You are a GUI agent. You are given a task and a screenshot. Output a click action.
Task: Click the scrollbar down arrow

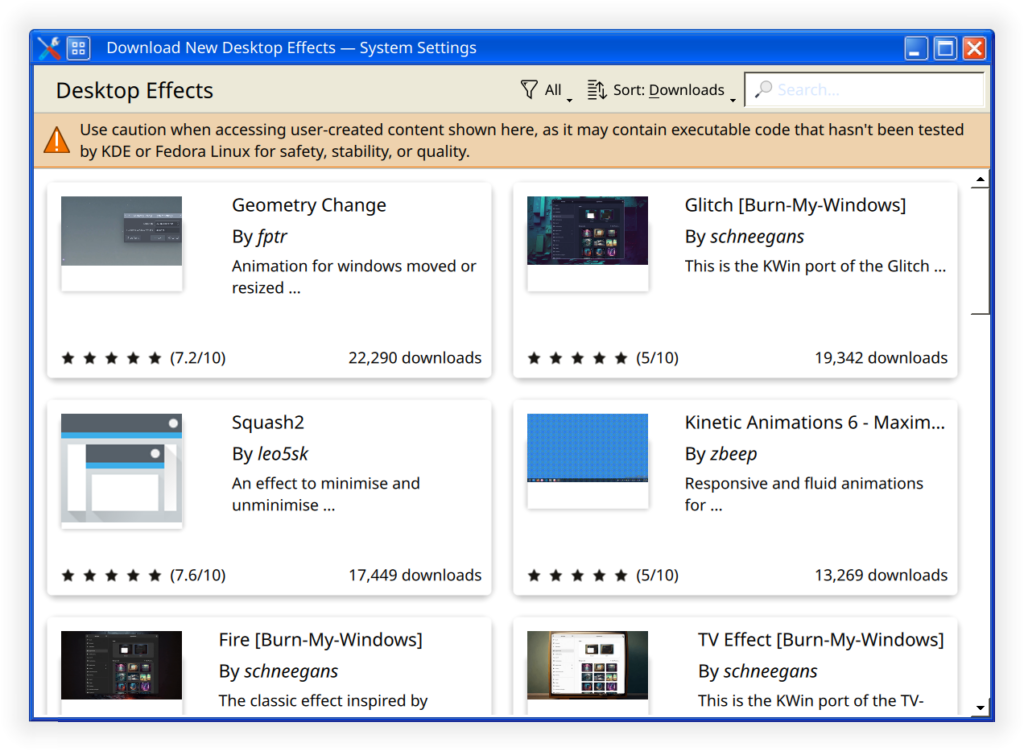click(x=980, y=707)
